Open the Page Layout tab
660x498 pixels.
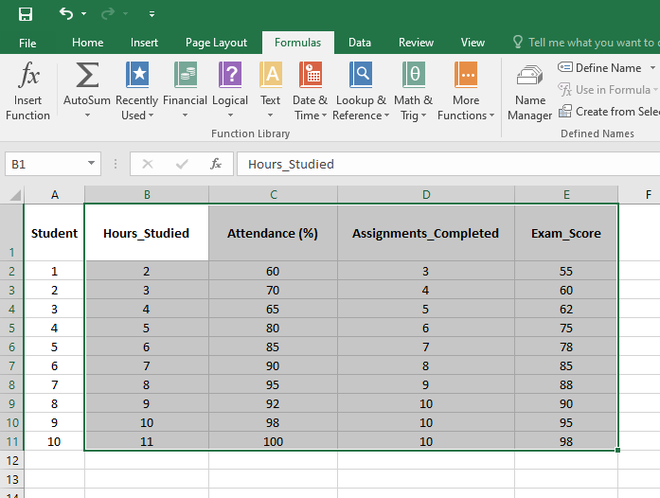(x=216, y=43)
